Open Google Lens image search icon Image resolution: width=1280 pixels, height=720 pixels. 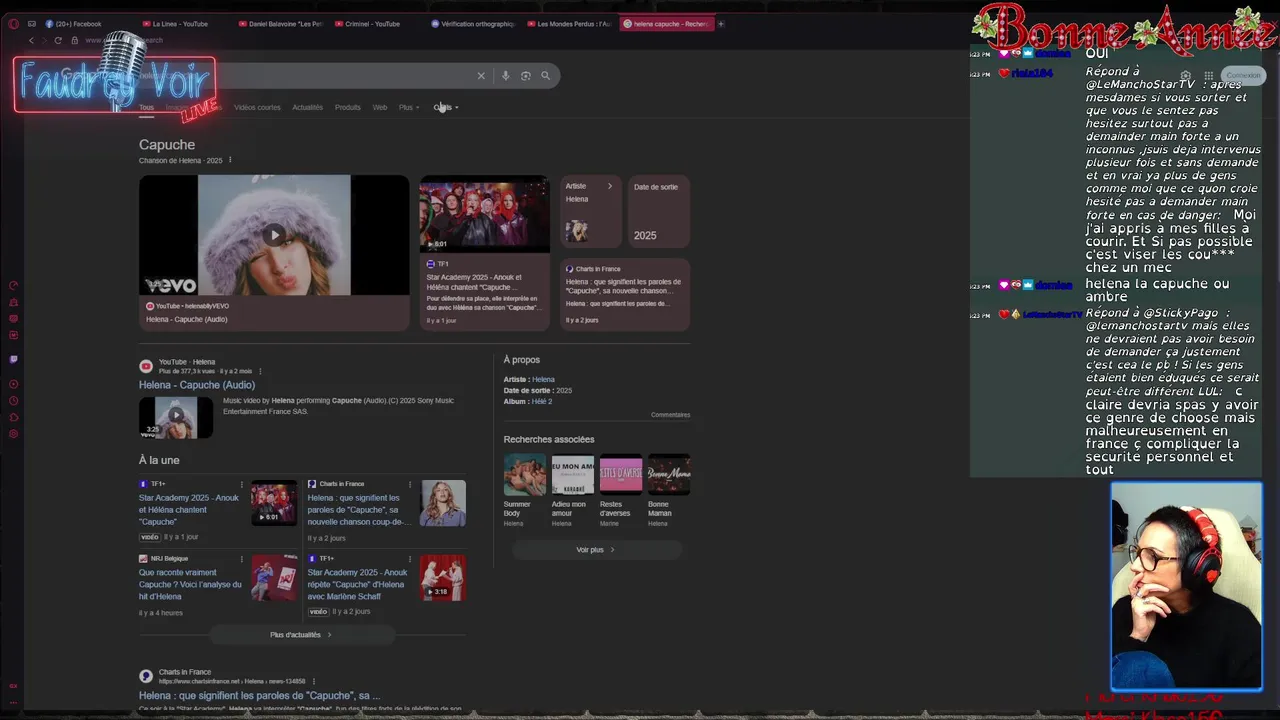[x=525, y=75]
